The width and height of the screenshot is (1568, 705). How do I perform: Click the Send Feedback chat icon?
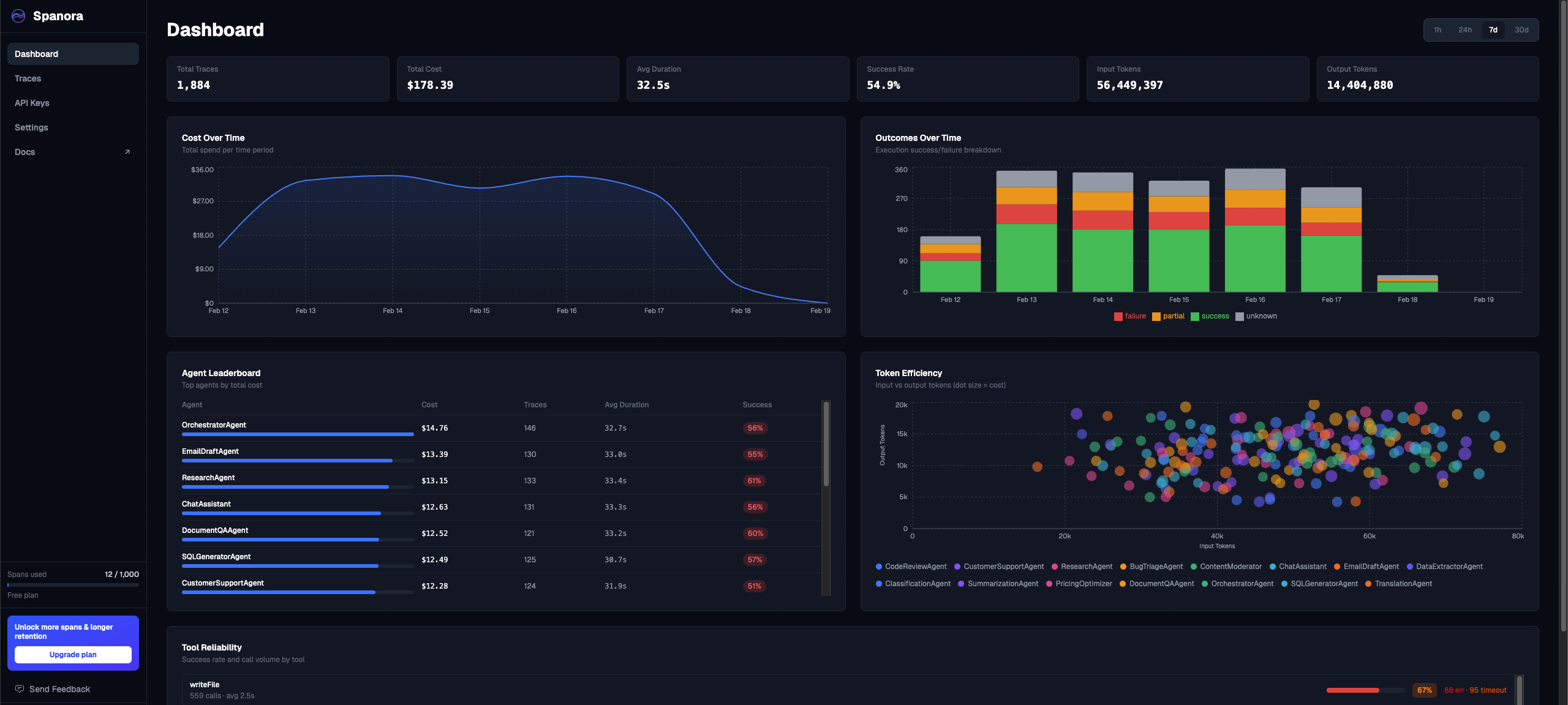click(20, 688)
